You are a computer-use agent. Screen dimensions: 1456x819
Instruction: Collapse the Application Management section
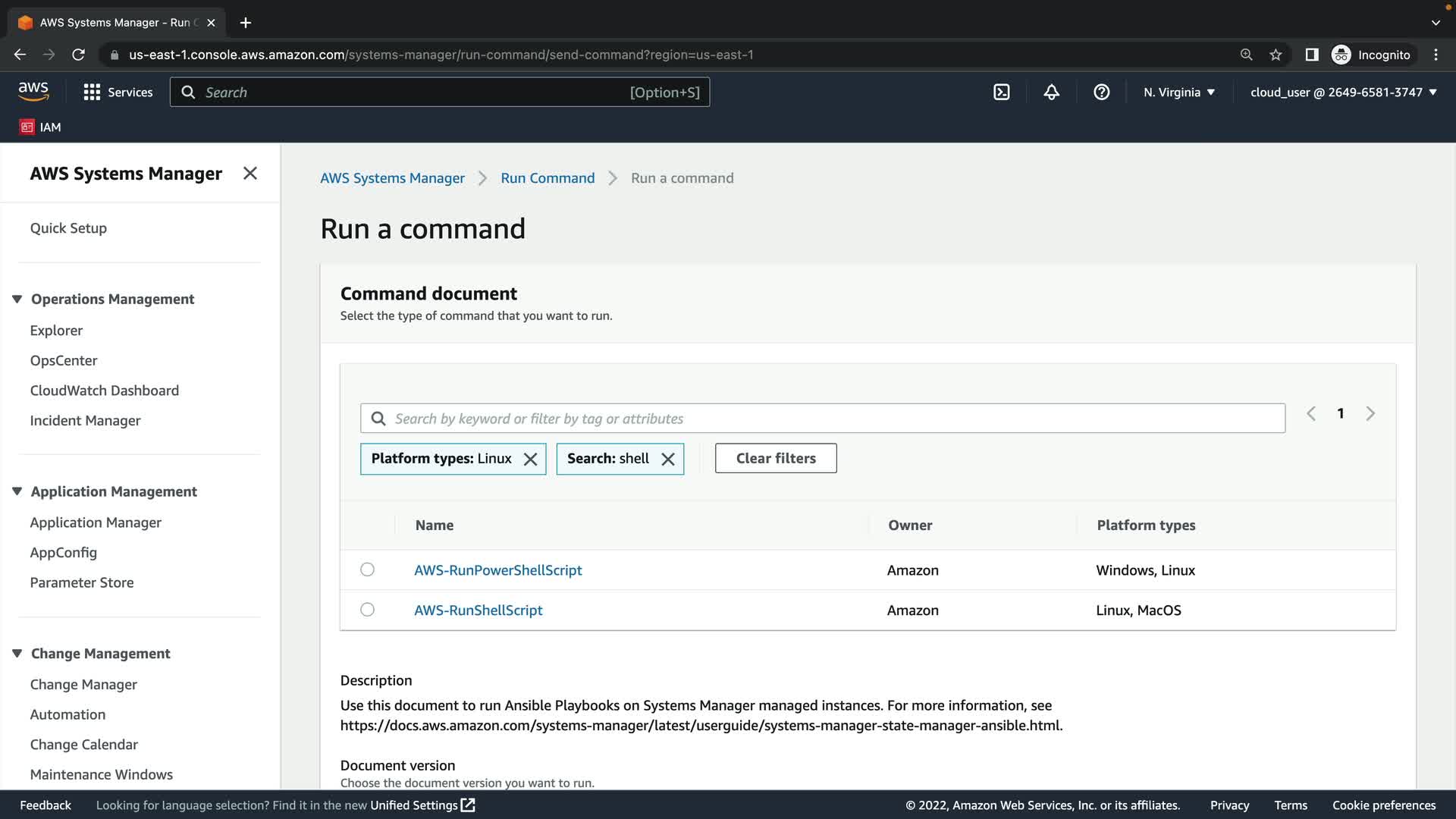17,491
